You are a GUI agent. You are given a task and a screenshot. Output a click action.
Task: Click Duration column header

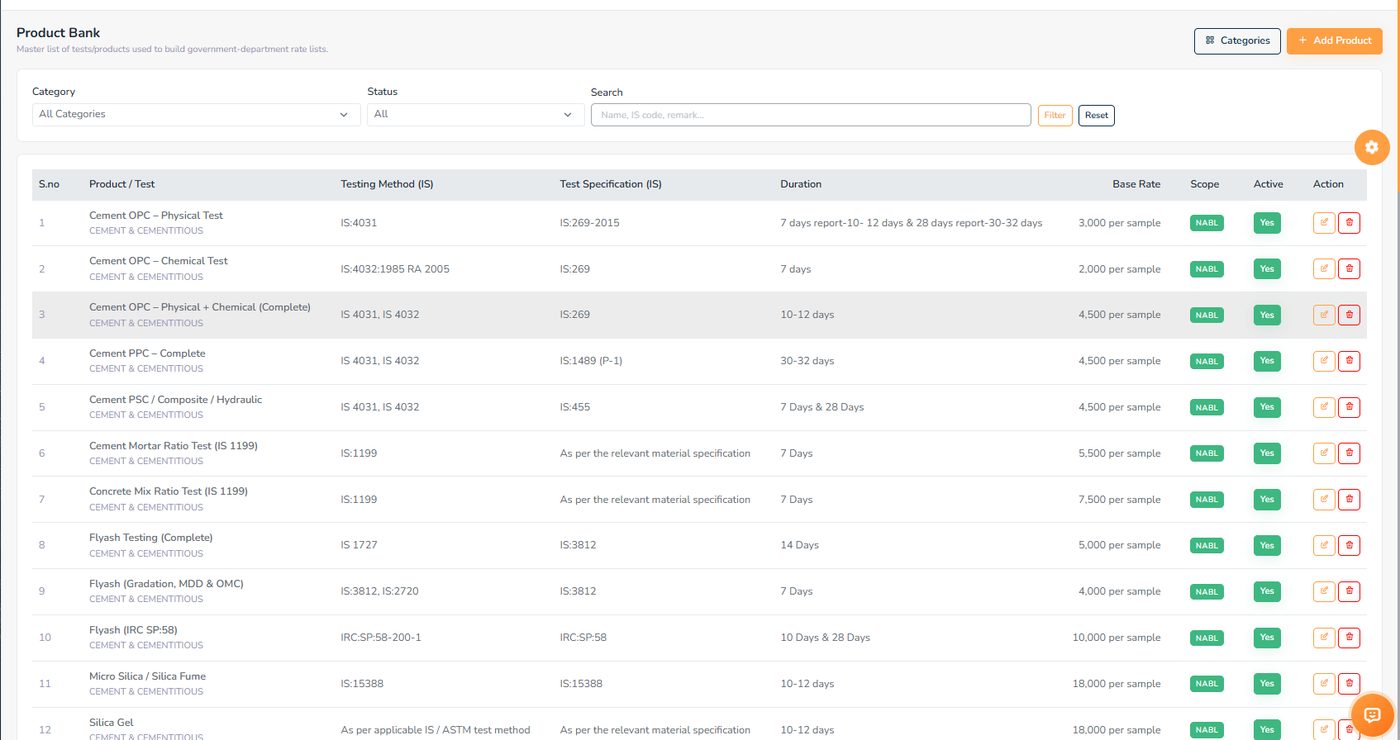coord(801,184)
